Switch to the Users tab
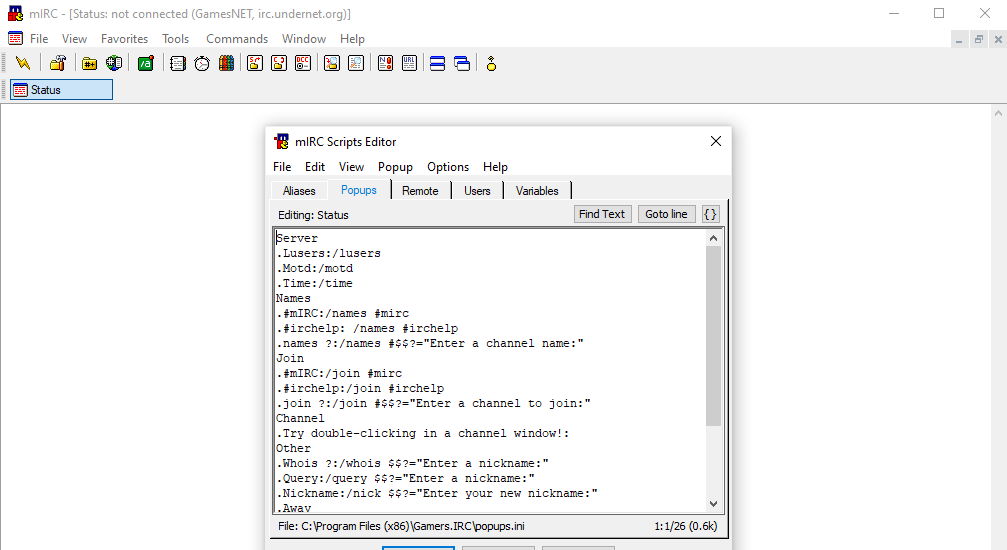Image resolution: width=1007 pixels, height=550 pixels. [x=477, y=191]
